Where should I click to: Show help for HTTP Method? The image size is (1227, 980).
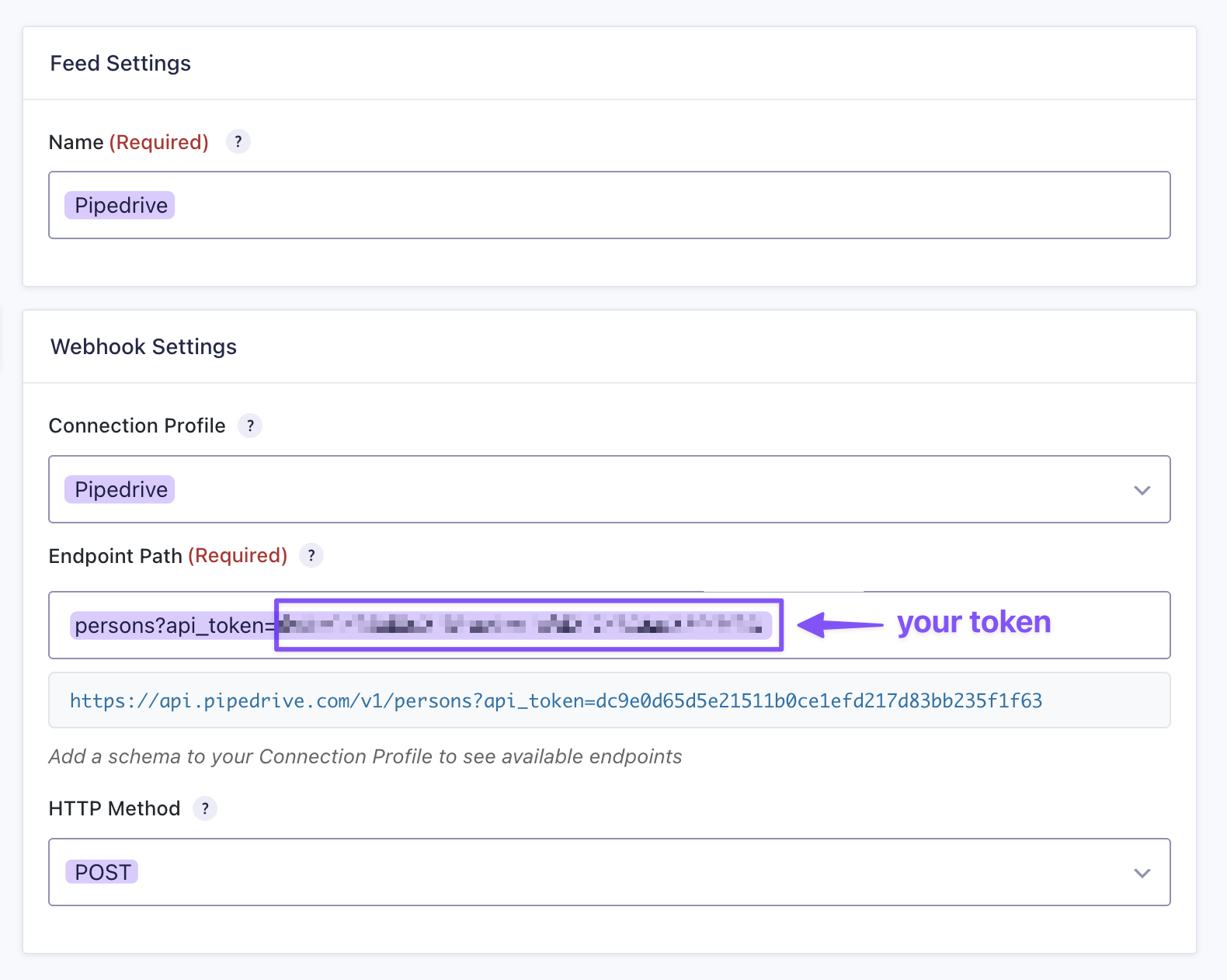coord(205,808)
